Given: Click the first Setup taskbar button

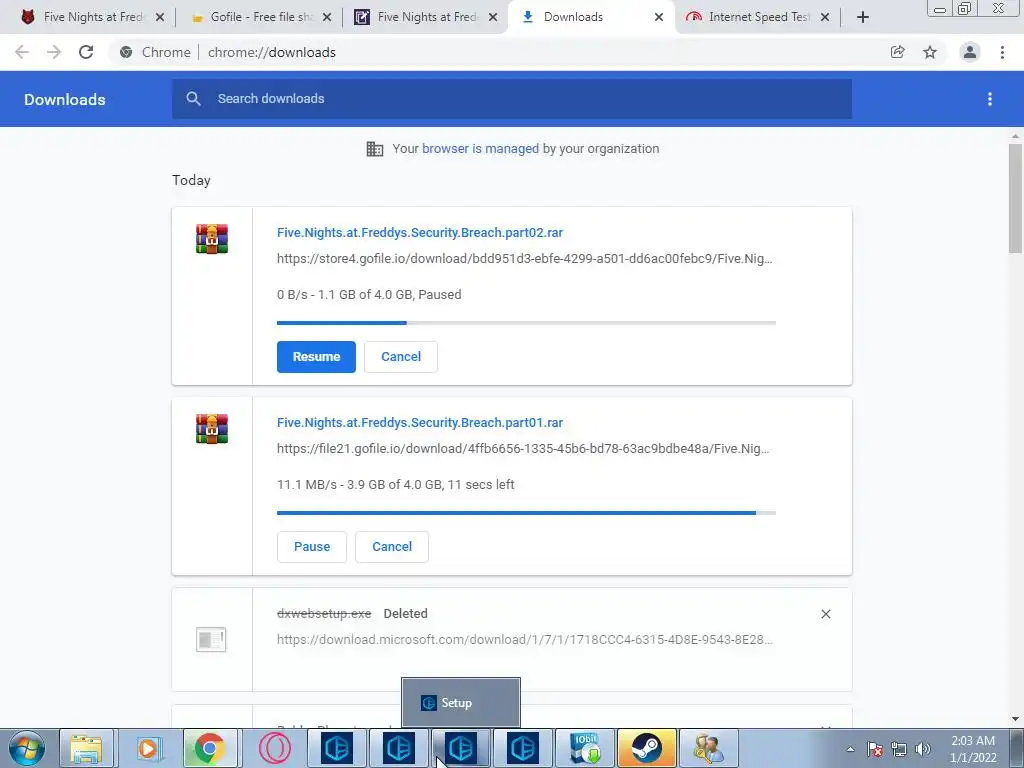Looking at the screenshot, I should (x=338, y=748).
